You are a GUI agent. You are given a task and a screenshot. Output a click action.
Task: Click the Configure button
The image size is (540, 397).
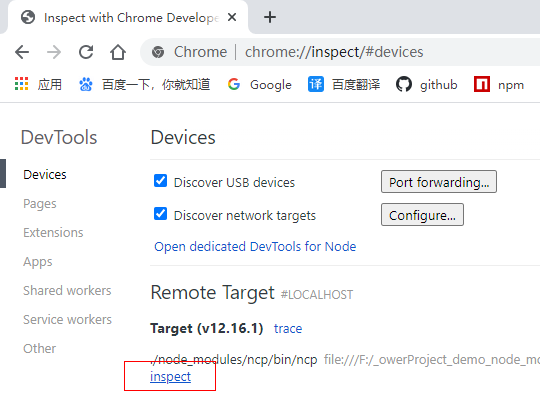point(422,215)
